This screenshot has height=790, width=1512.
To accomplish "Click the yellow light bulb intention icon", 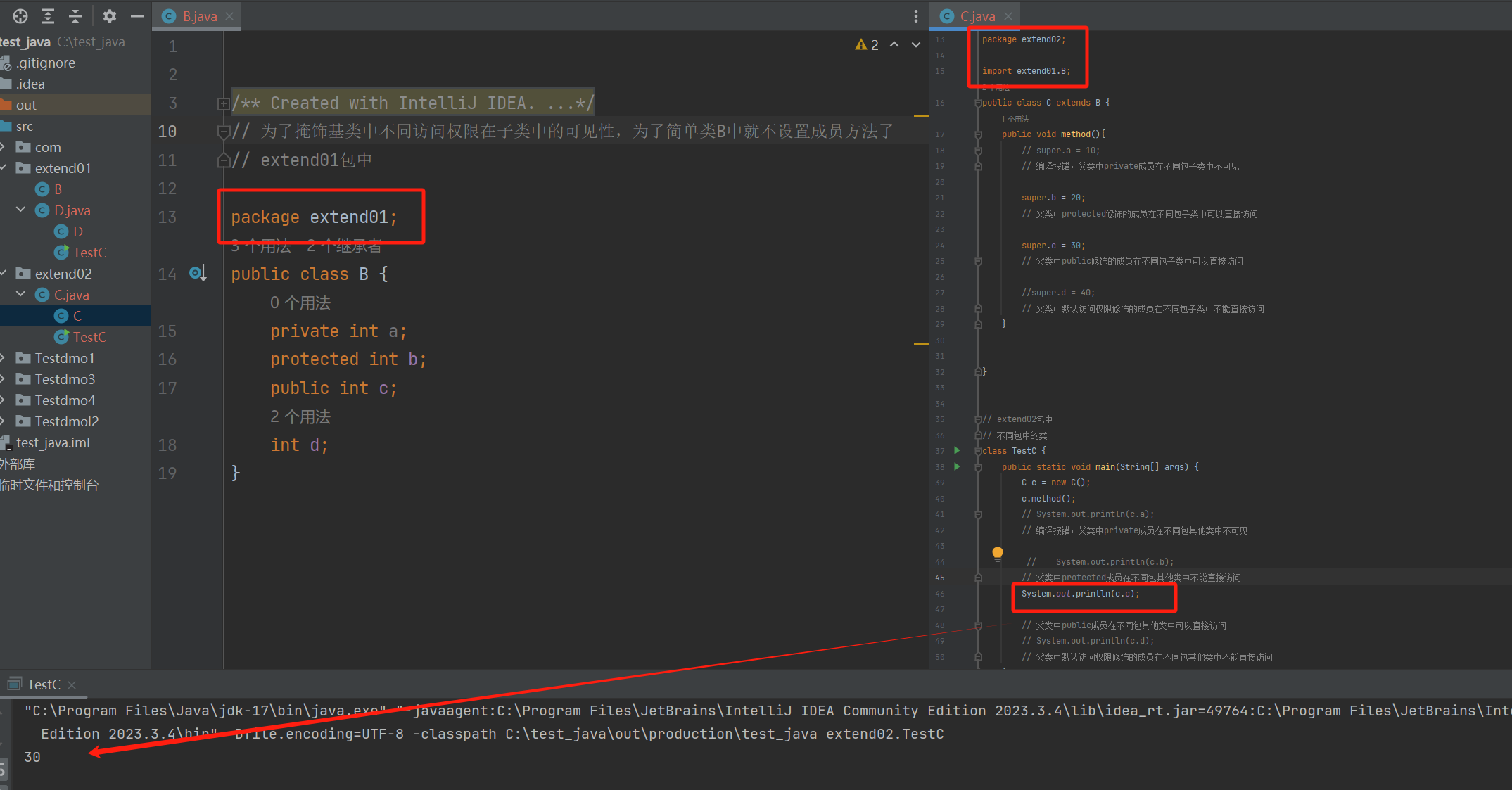I will (997, 554).
